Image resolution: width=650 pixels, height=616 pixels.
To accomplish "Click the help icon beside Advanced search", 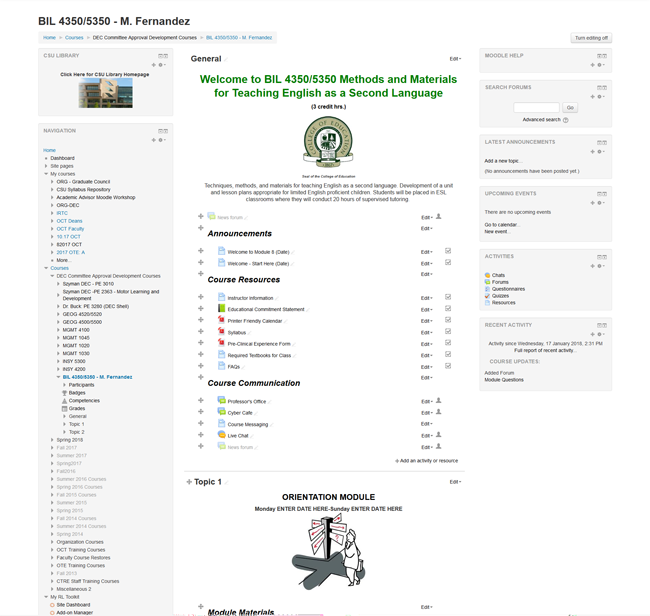I will [565, 120].
